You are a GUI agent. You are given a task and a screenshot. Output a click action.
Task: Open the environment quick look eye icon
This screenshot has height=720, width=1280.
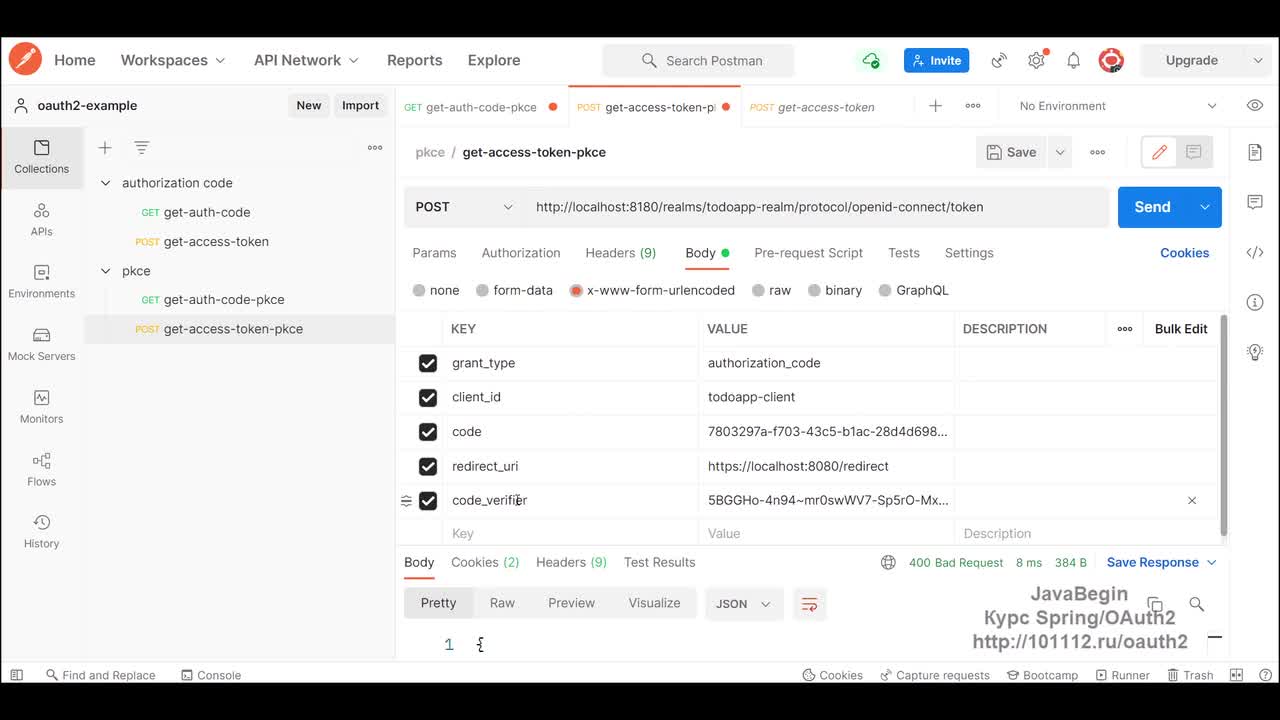pyautogui.click(x=1255, y=106)
